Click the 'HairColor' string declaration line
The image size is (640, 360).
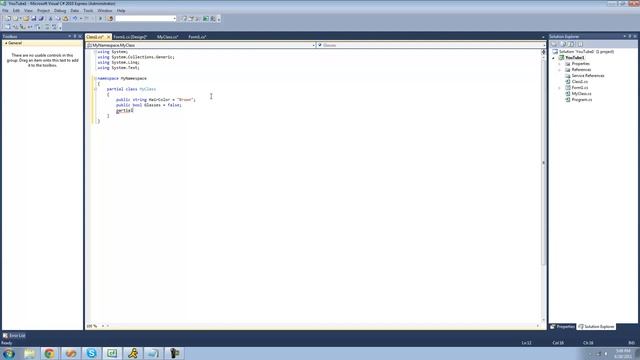156,100
